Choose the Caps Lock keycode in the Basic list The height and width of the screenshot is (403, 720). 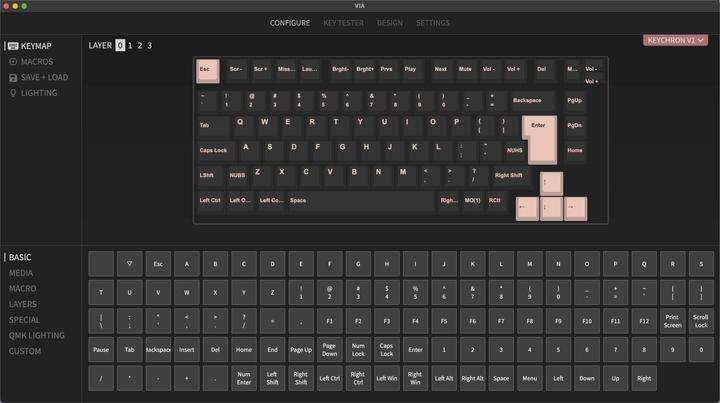click(387, 350)
